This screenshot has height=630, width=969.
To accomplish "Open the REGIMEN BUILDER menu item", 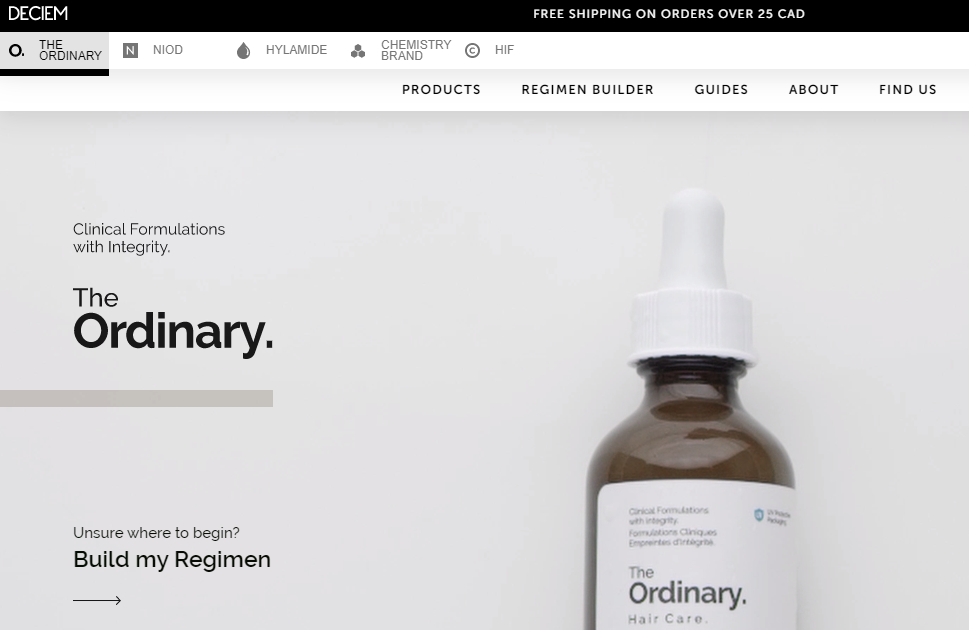I will point(588,90).
